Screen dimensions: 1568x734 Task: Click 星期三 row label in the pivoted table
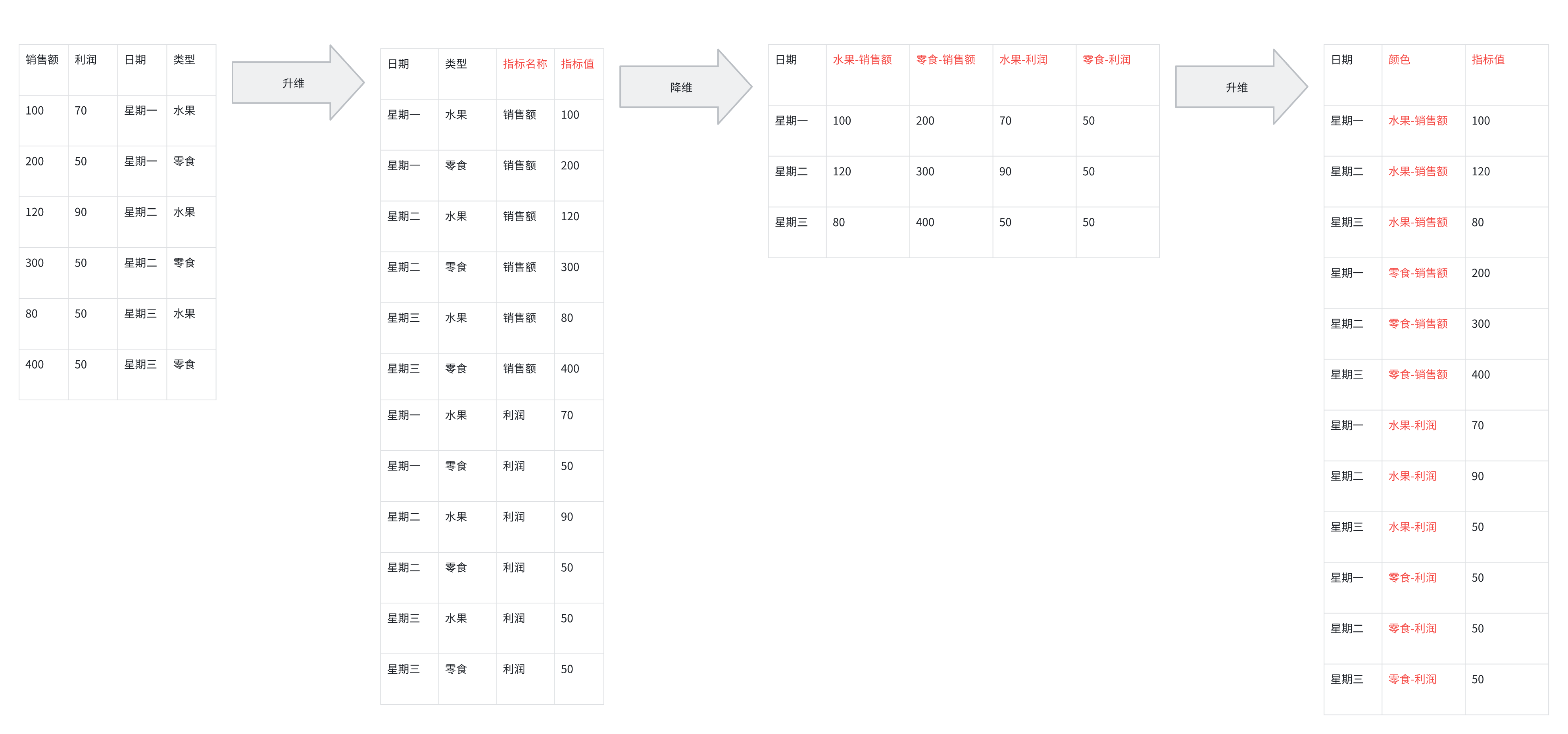click(791, 223)
